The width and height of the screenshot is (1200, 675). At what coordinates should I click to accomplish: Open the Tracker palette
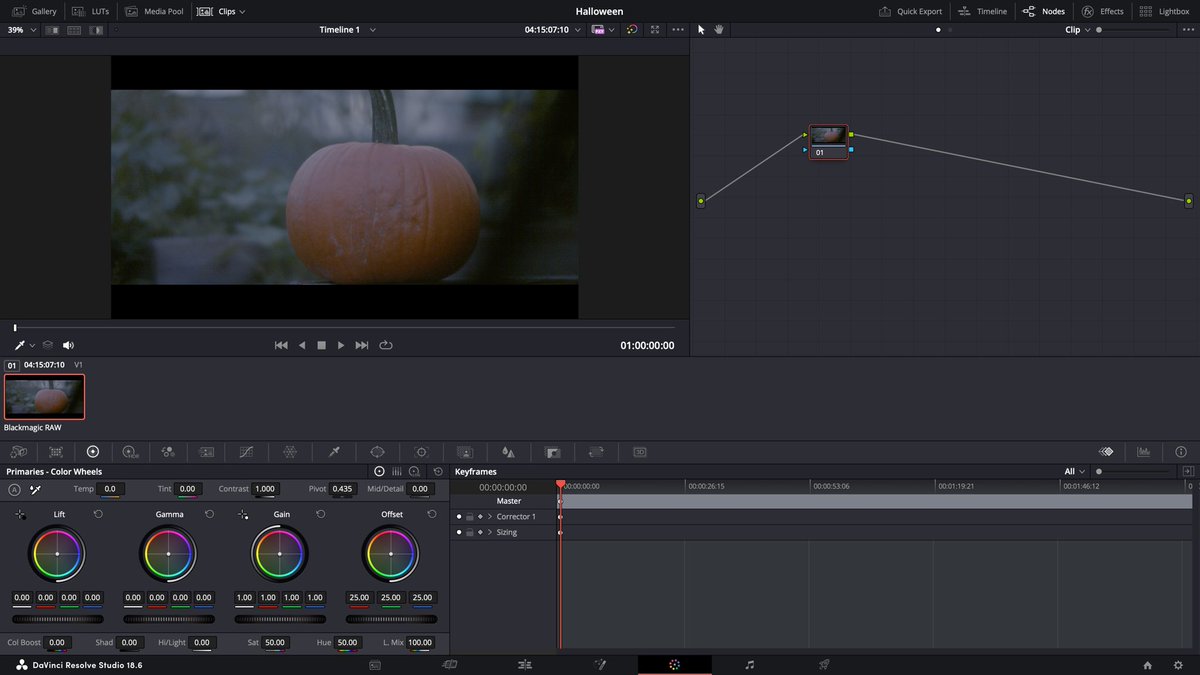tap(420, 452)
